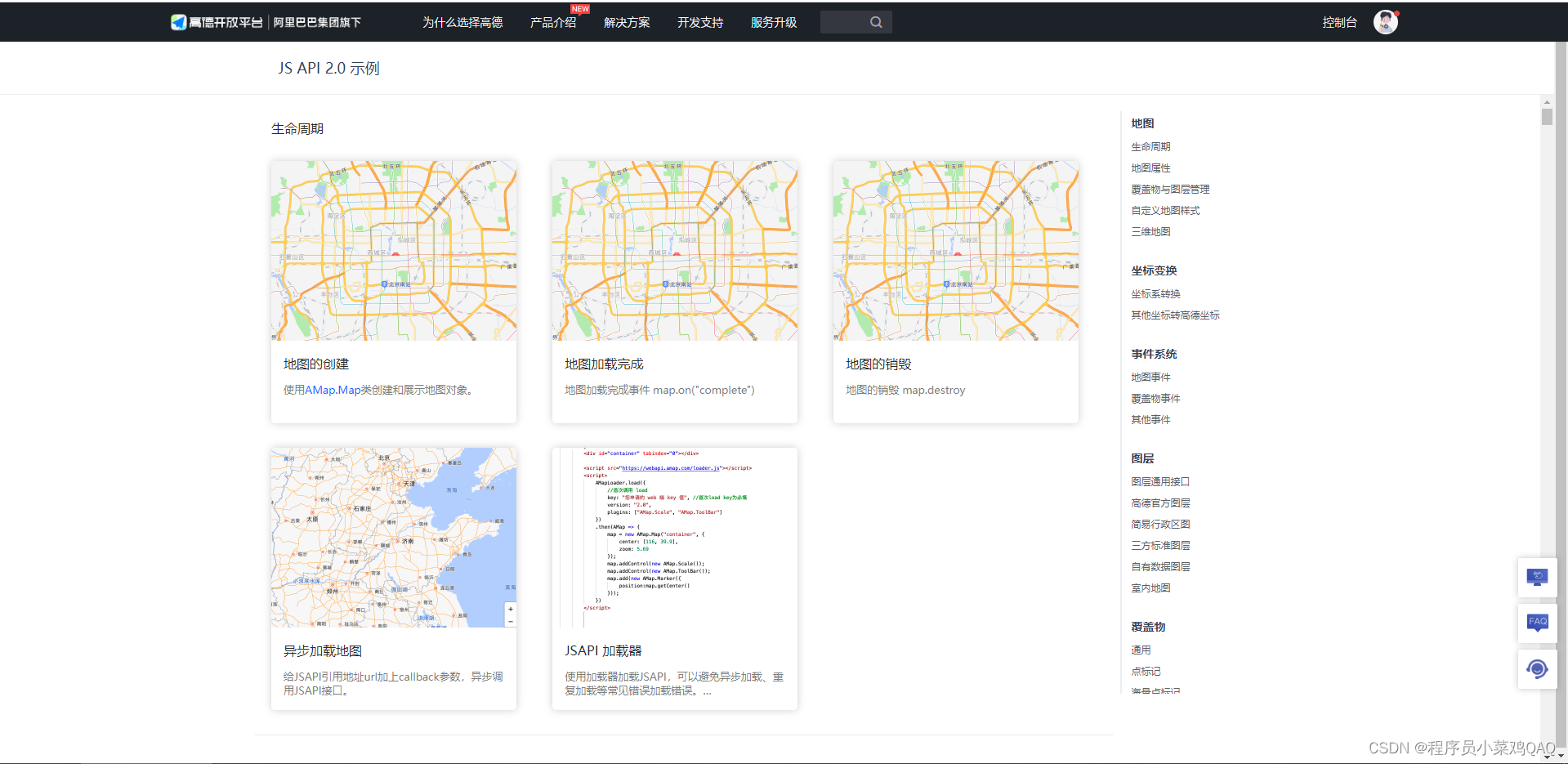Click the 坐标变换 sidebar section heading
Screen dimensions: 1568x764
tap(1154, 270)
